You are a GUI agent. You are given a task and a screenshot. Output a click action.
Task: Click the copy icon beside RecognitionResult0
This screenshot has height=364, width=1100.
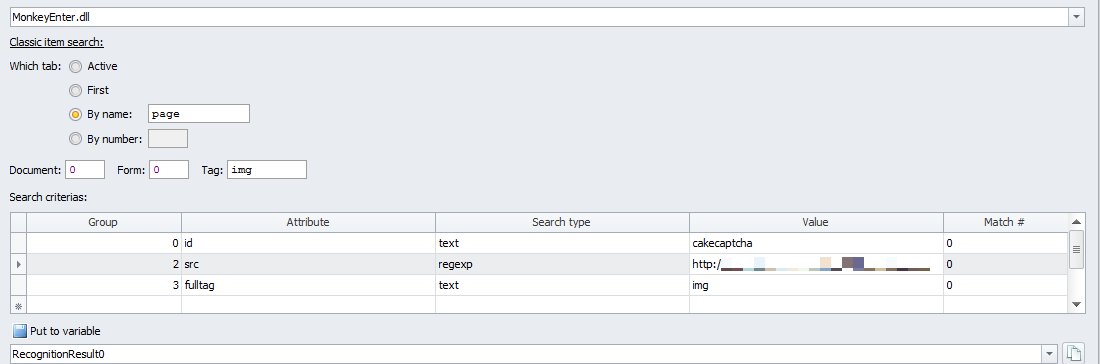(1071, 353)
